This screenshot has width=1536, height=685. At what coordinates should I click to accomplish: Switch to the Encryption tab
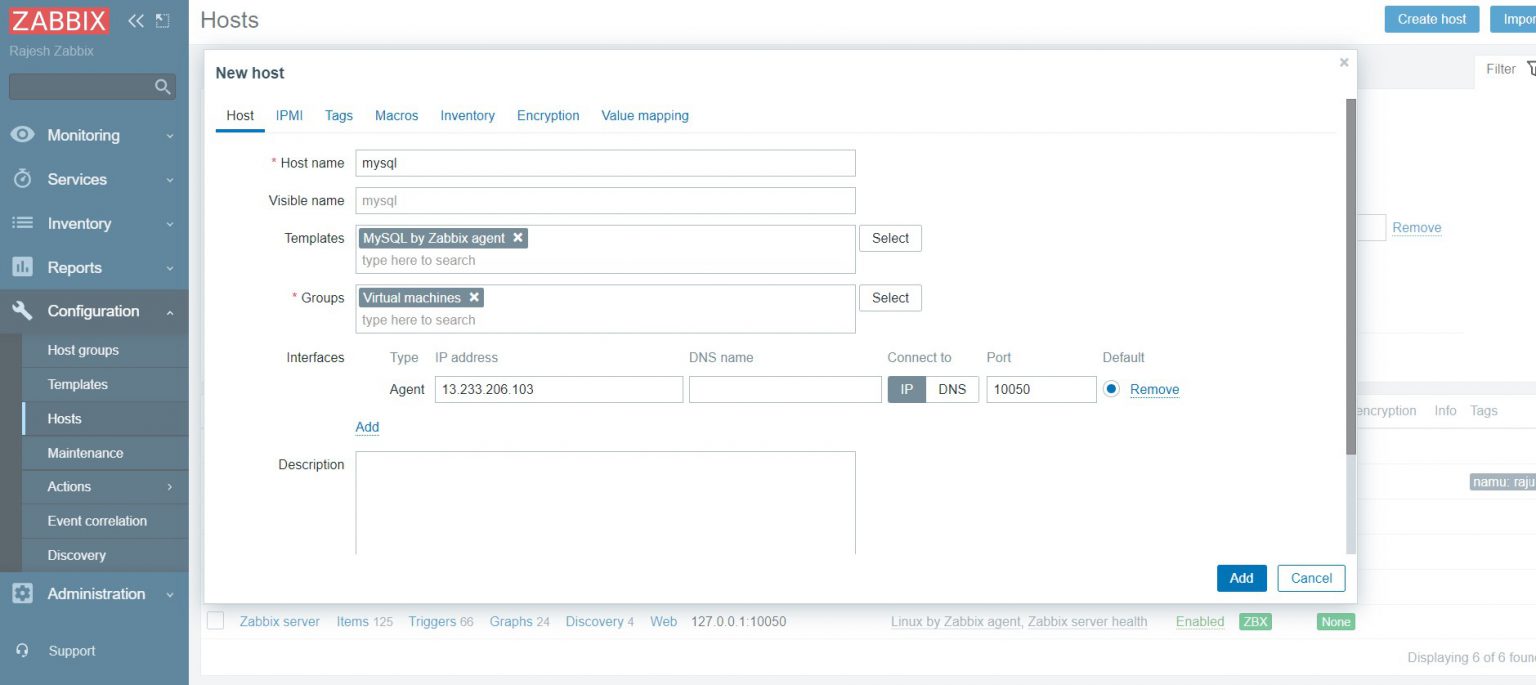pyautogui.click(x=547, y=115)
